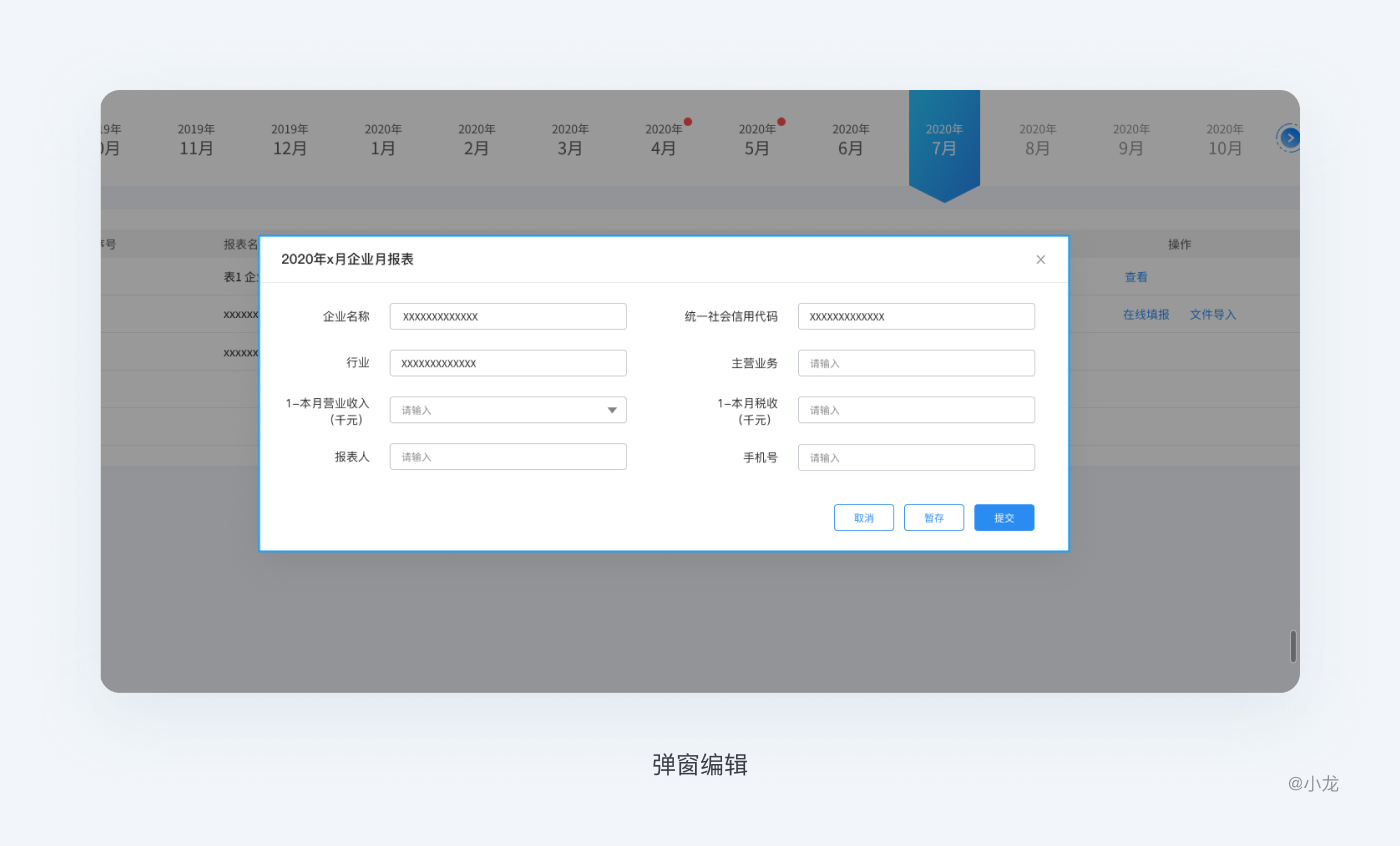Close the 2020年x月企业月报表 dialog
Screen dimensions: 1400x846
1040,260
